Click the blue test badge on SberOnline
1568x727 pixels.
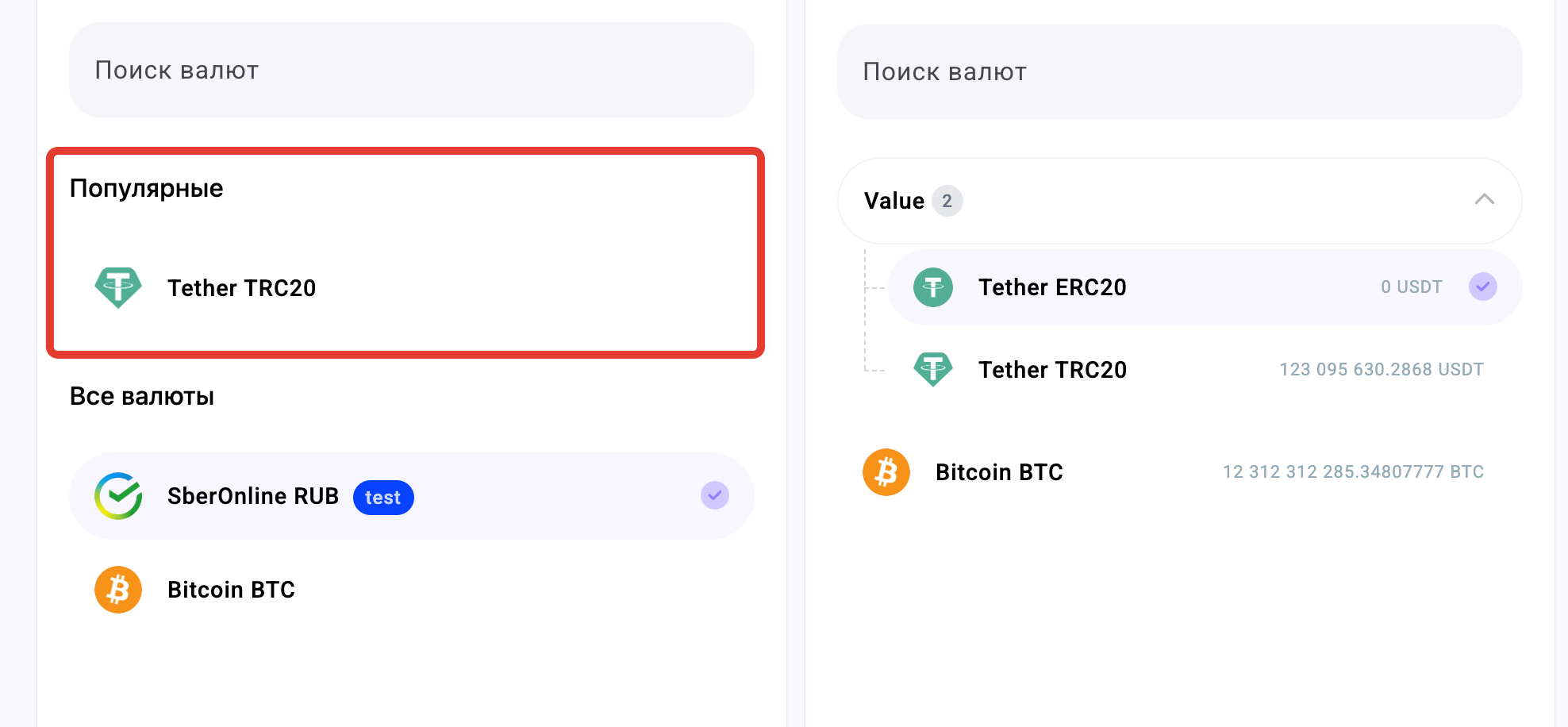click(x=383, y=498)
